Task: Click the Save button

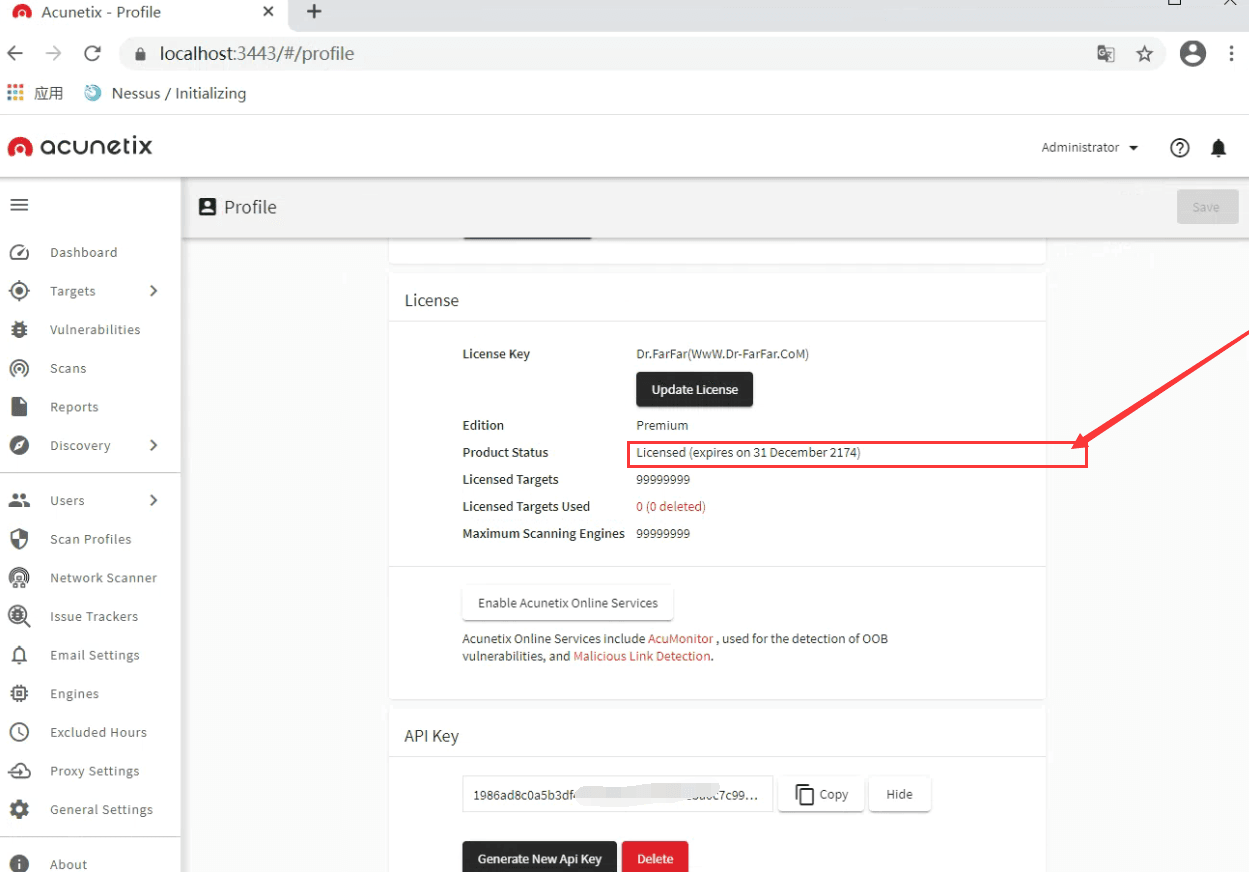Action: point(1206,207)
